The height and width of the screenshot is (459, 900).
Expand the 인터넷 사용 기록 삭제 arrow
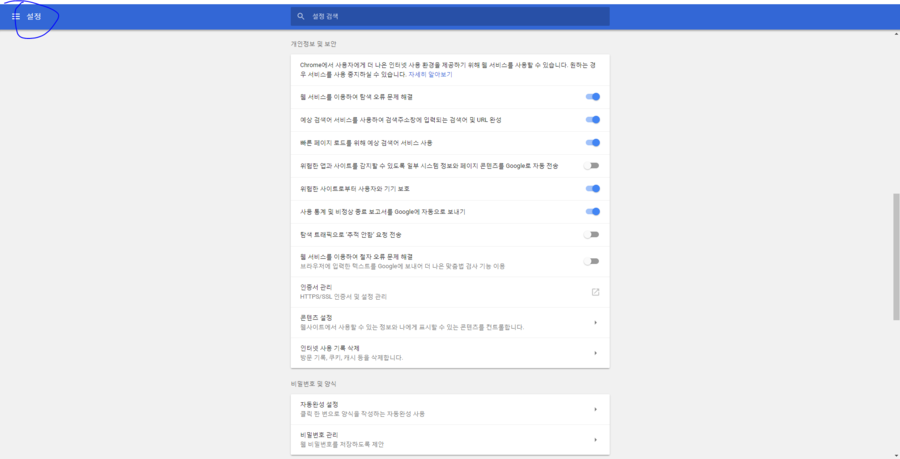[x=595, y=353]
